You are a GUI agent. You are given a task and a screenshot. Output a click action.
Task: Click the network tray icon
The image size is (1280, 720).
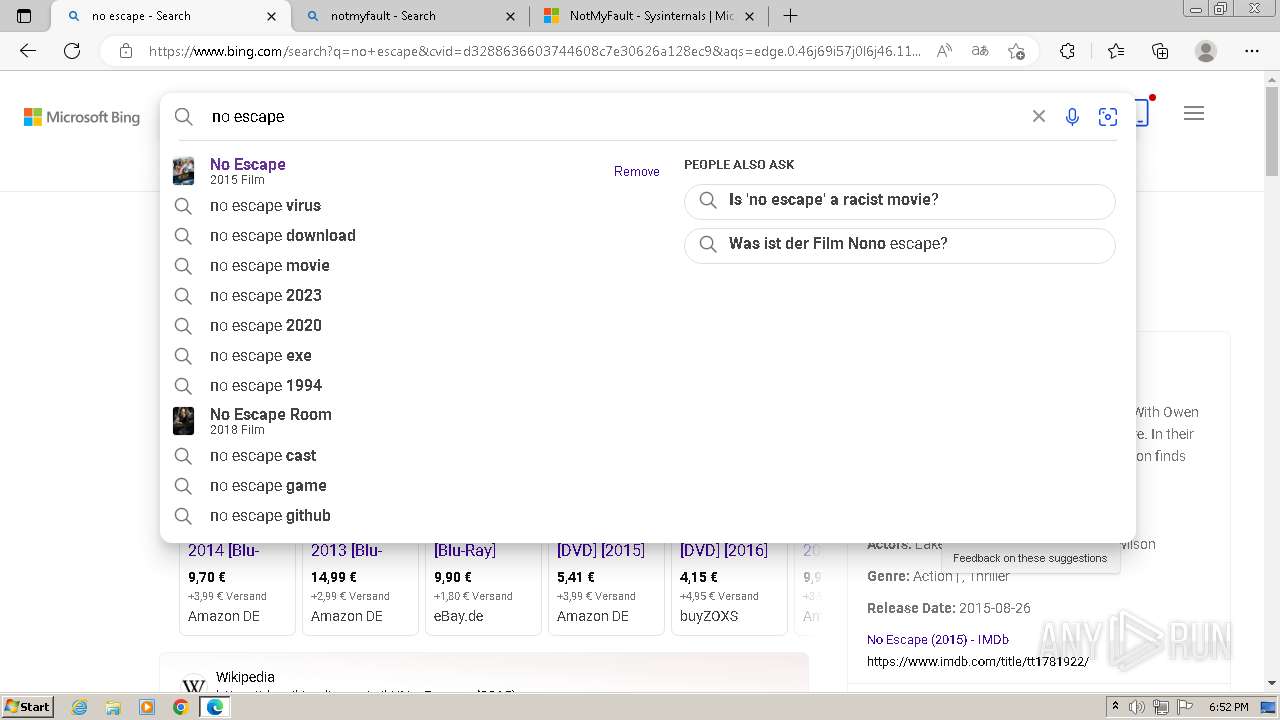click(1161, 707)
